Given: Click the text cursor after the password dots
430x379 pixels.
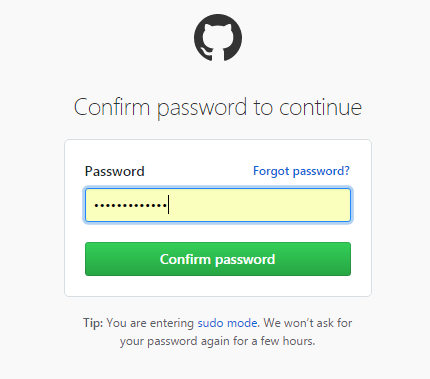Looking at the screenshot, I should [169, 205].
